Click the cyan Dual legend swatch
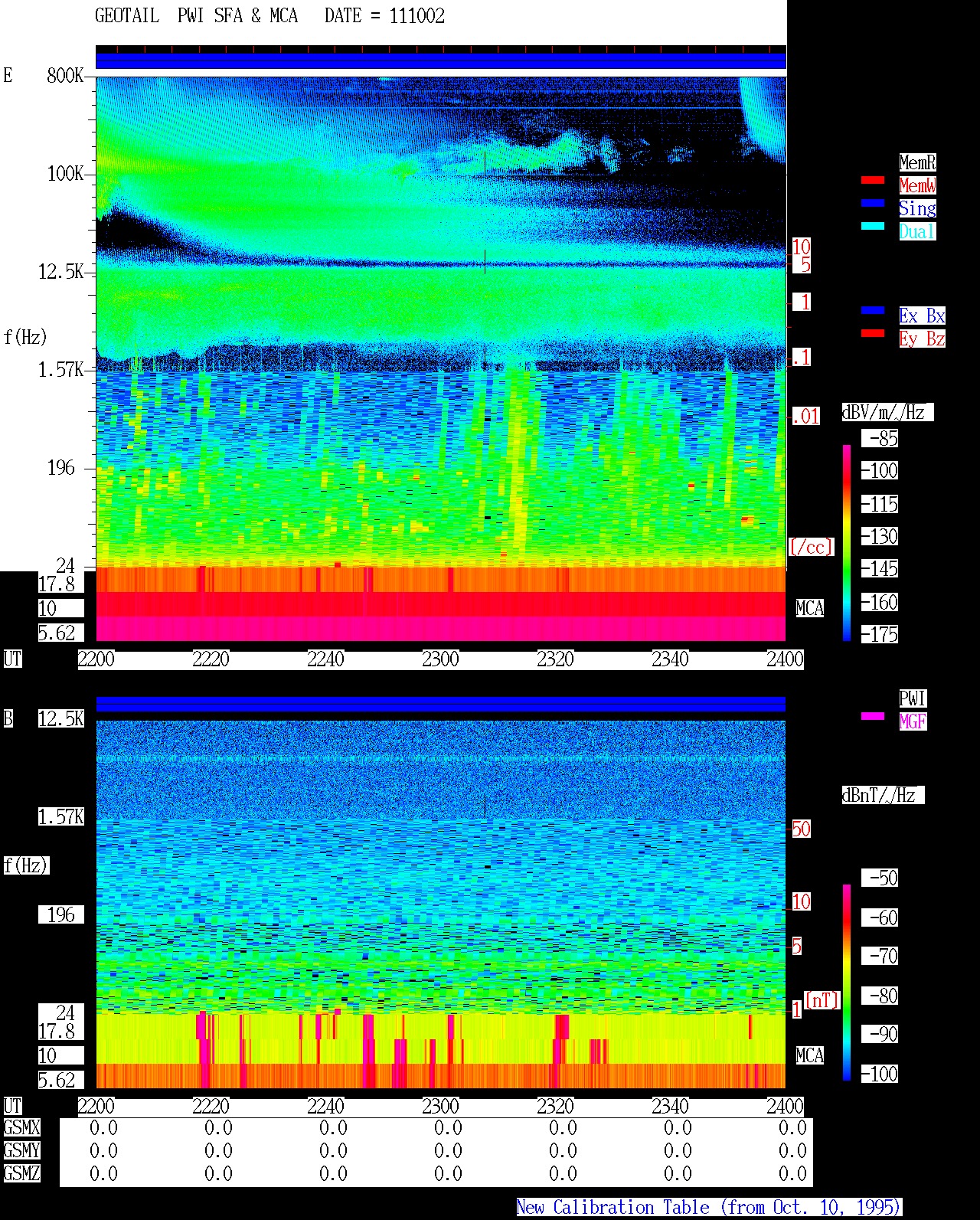This screenshot has height=1220, width=980. click(x=873, y=226)
